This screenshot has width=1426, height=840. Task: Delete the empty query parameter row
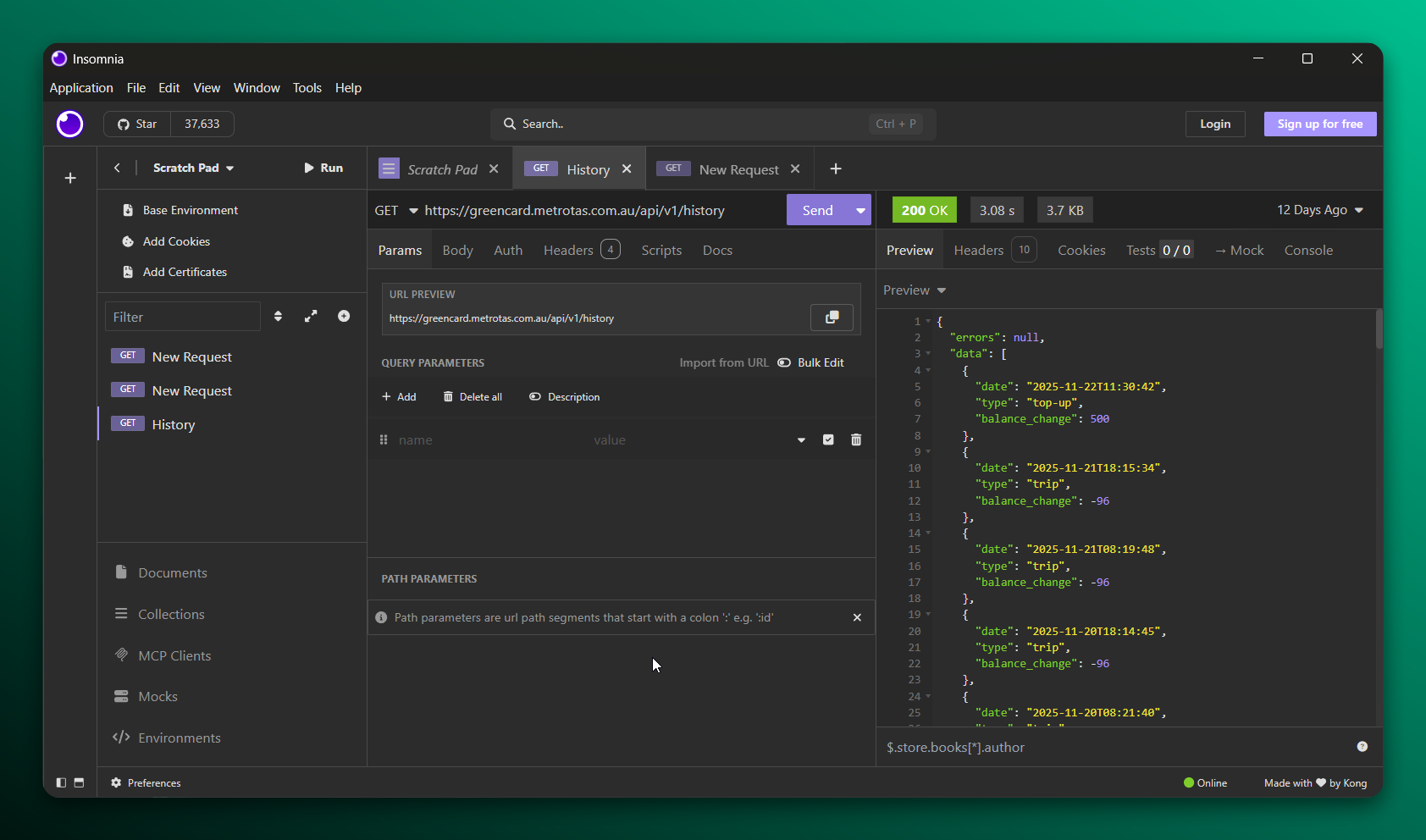point(856,439)
